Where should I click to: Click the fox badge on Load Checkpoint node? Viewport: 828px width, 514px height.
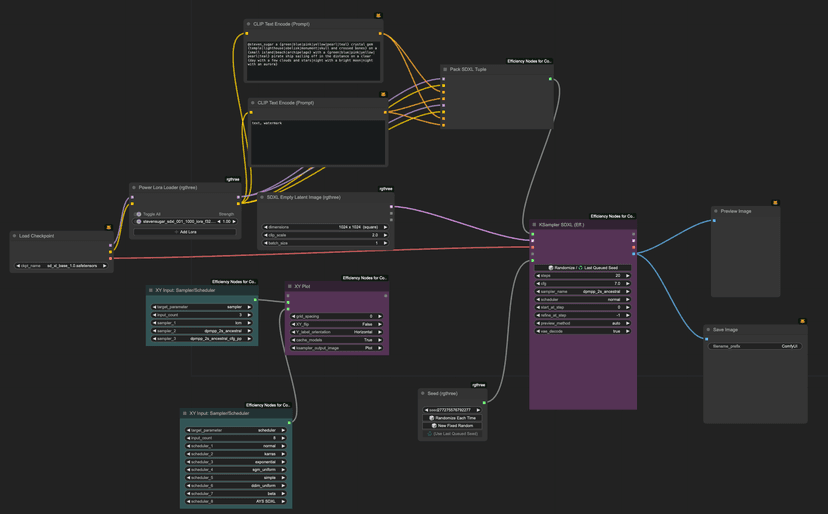point(109,227)
